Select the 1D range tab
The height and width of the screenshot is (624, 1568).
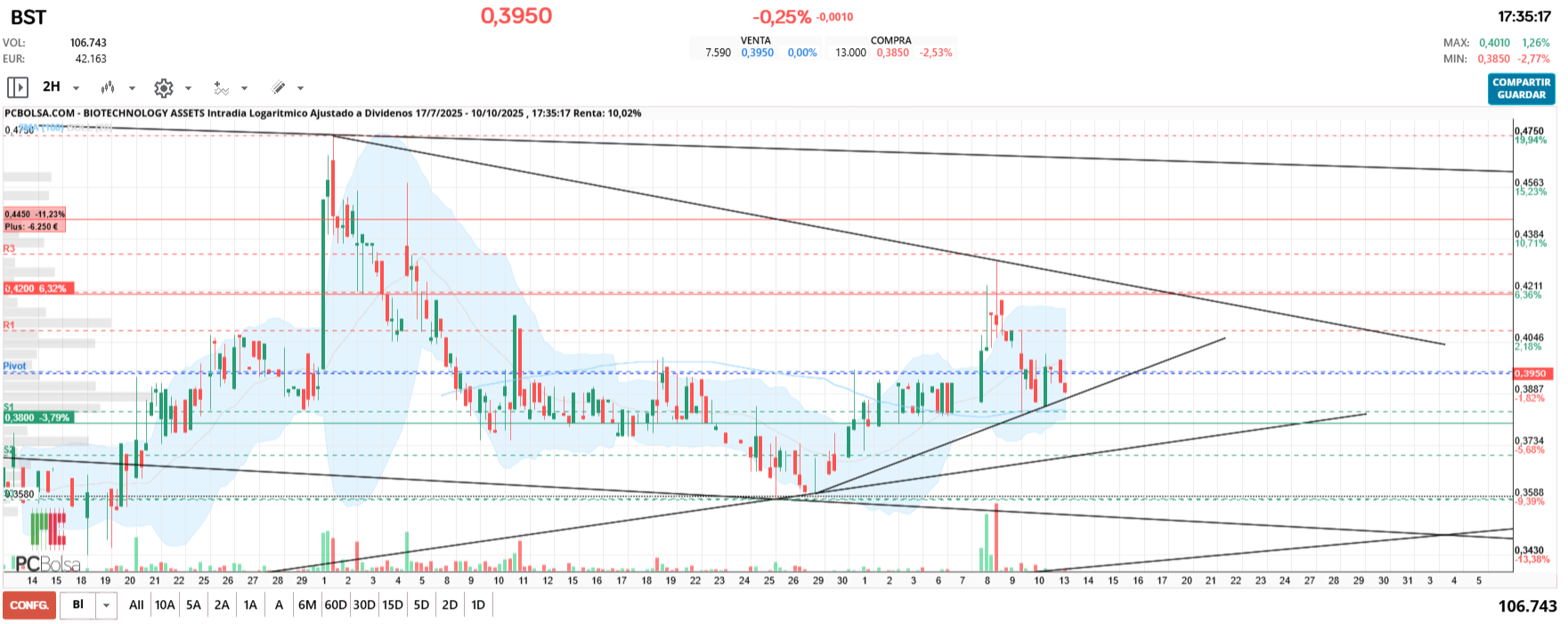(x=478, y=605)
